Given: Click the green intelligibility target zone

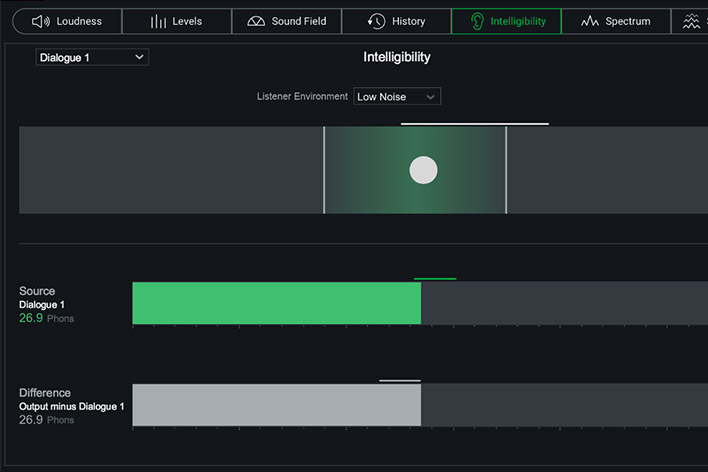Looking at the screenshot, I should pyautogui.click(x=415, y=170).
